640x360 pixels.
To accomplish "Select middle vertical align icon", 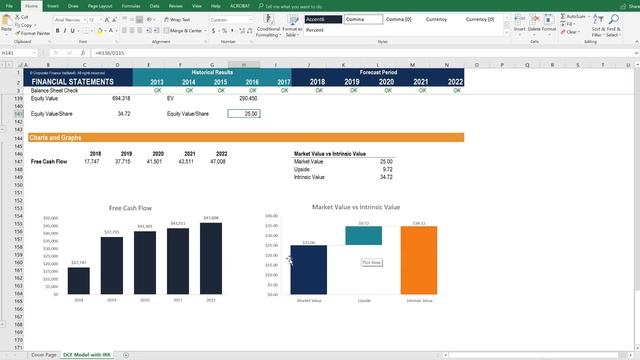I will [x=132, y=20].
